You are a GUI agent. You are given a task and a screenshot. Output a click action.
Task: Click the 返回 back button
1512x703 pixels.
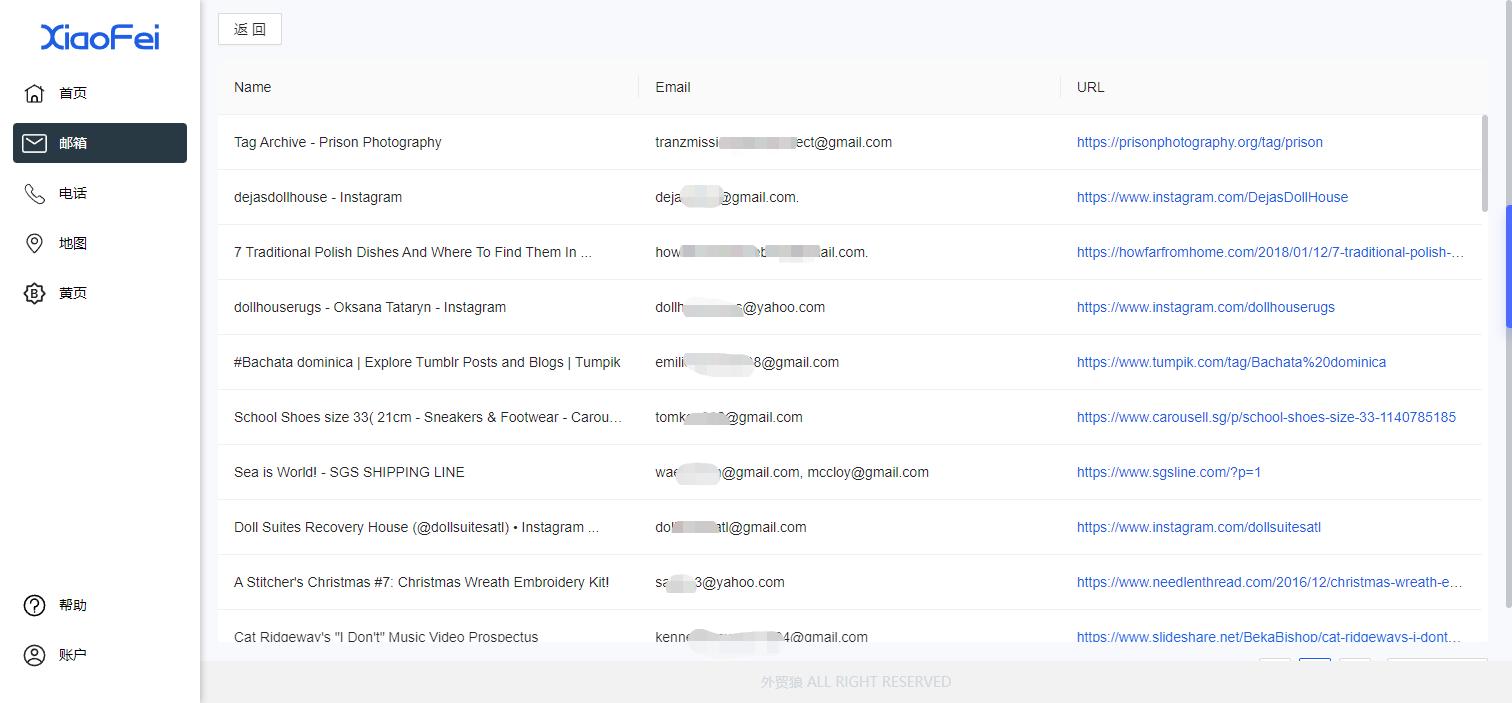(x=250, y=29)
